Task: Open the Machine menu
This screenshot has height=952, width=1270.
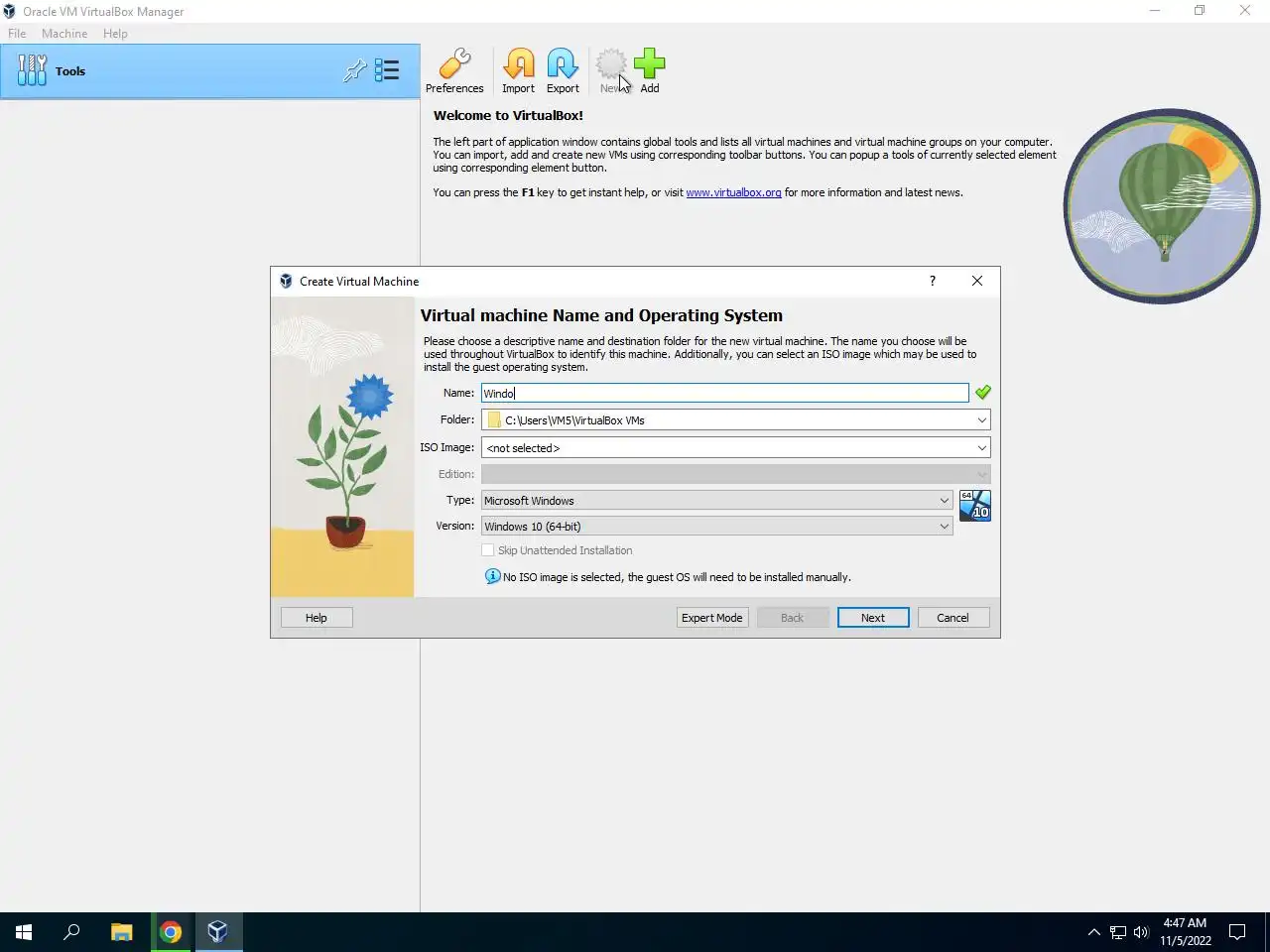Action: click(x=64, y=34)
